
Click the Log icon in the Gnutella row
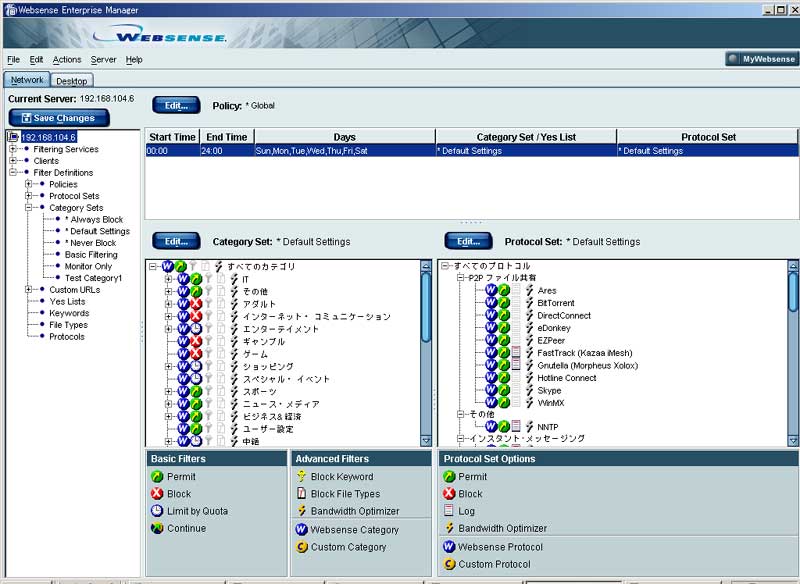(x=516, y=365)
